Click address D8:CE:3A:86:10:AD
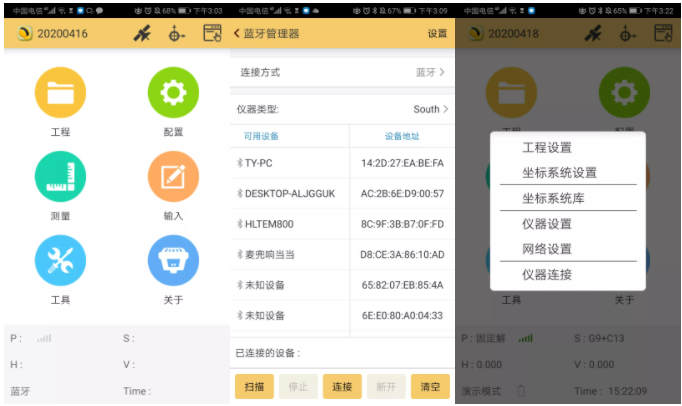682x406 pixels. coord(402,255)
